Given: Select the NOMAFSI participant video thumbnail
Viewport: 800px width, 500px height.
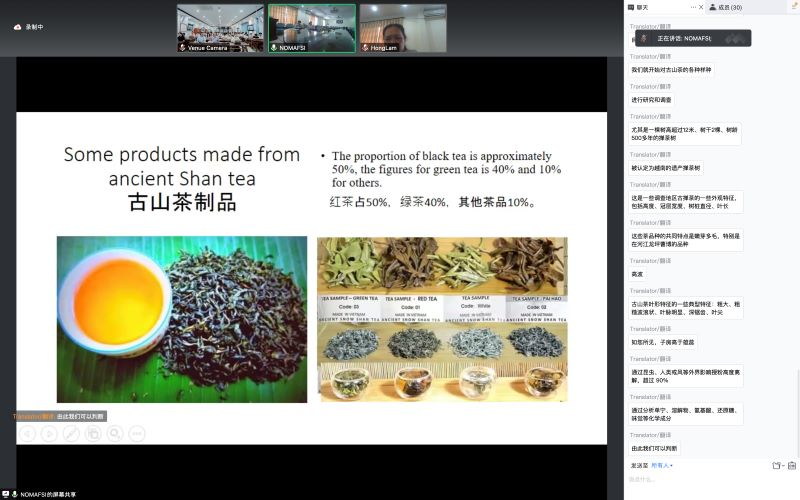Looking at the screenshot, I should point(311,28).
